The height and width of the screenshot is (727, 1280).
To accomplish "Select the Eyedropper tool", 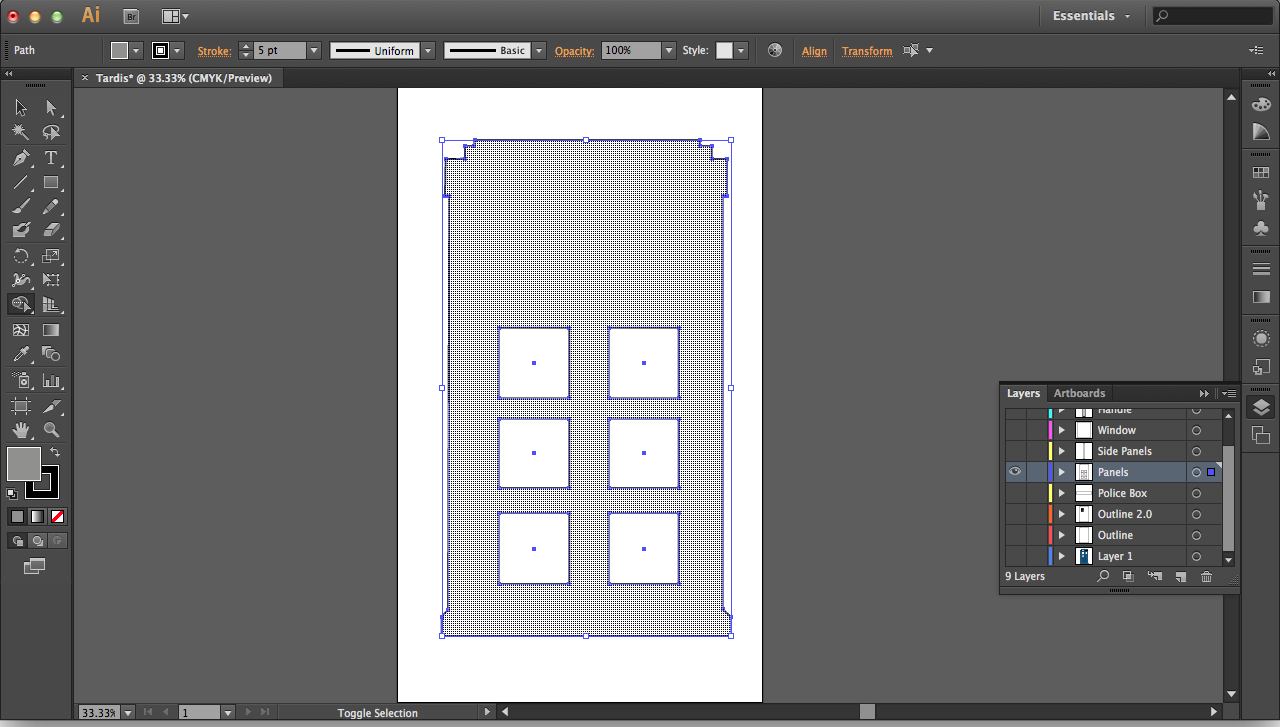I will 21,355.
